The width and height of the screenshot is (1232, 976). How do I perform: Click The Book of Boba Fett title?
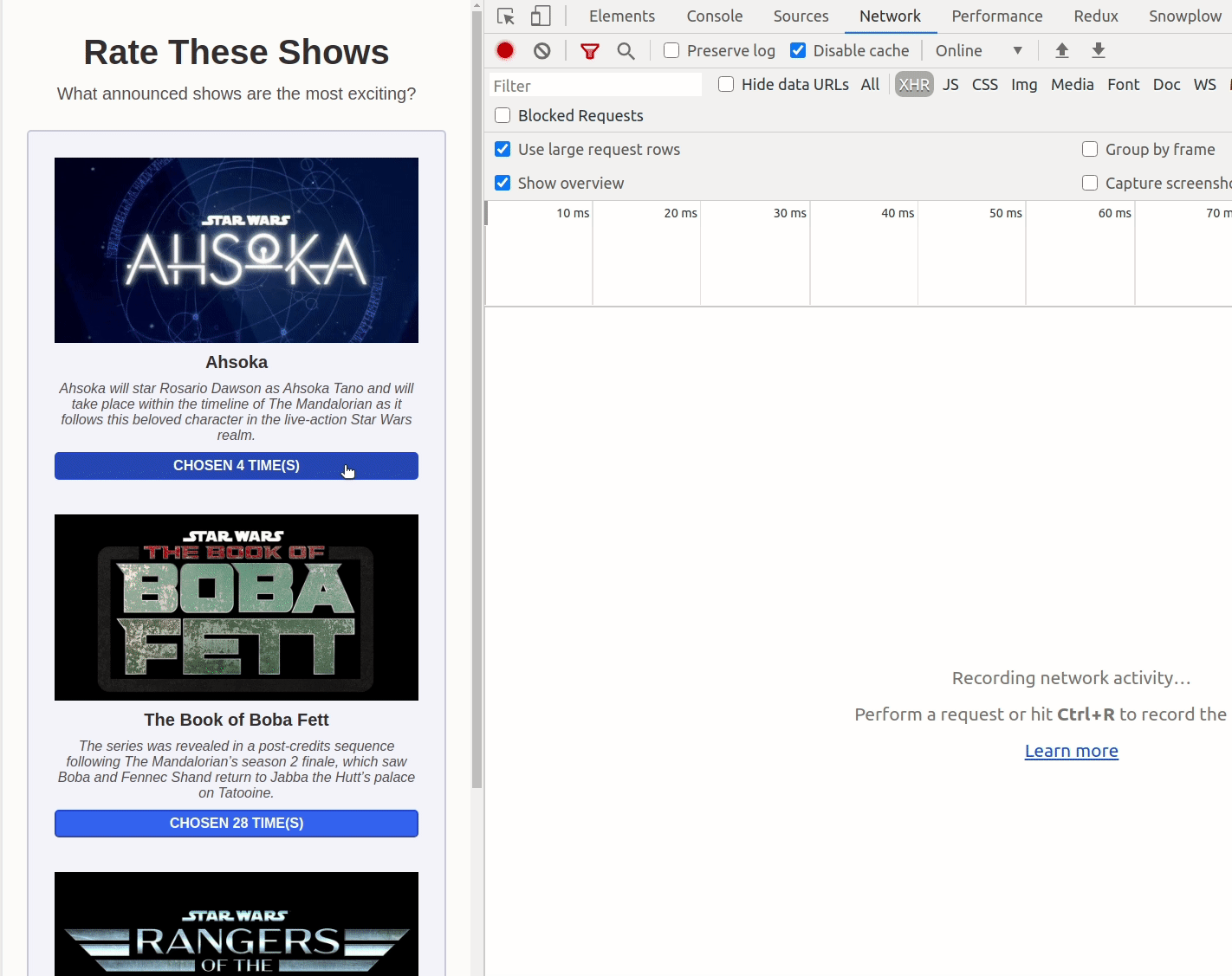(237, 720)
